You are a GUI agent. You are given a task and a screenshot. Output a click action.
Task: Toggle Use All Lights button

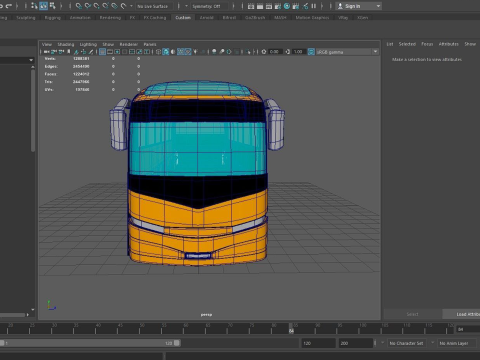[195, 52]
